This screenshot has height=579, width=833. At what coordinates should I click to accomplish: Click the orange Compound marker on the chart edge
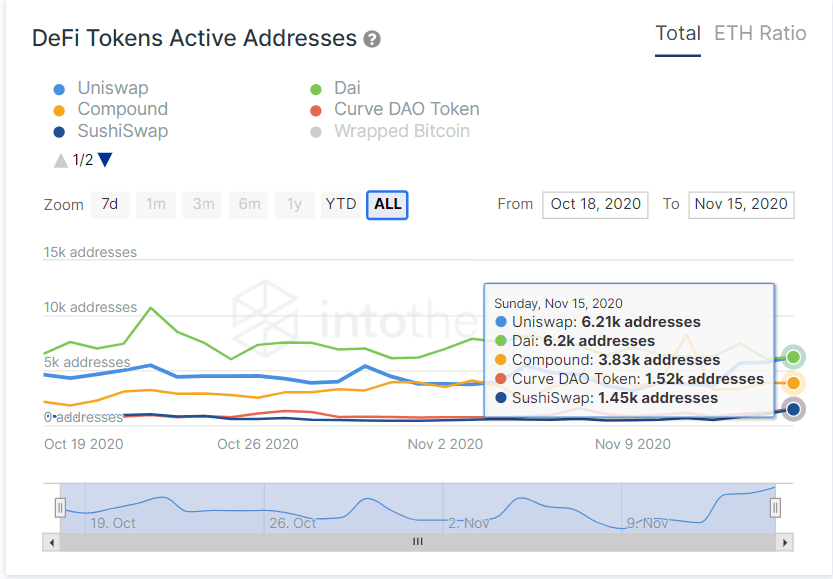[x=793, y=382]
